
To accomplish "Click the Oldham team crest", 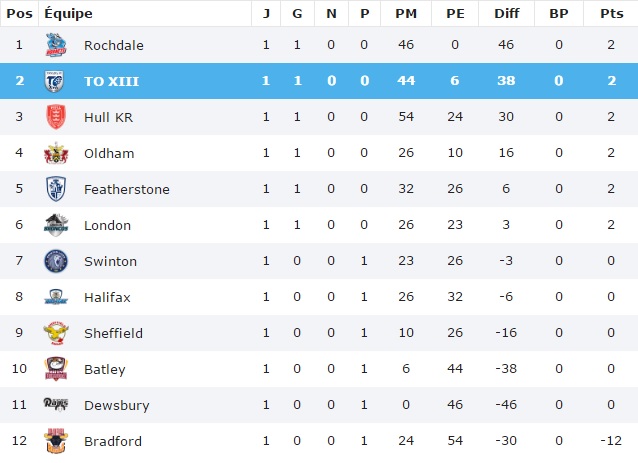I will pyautogui.click(x=56, y=154).
